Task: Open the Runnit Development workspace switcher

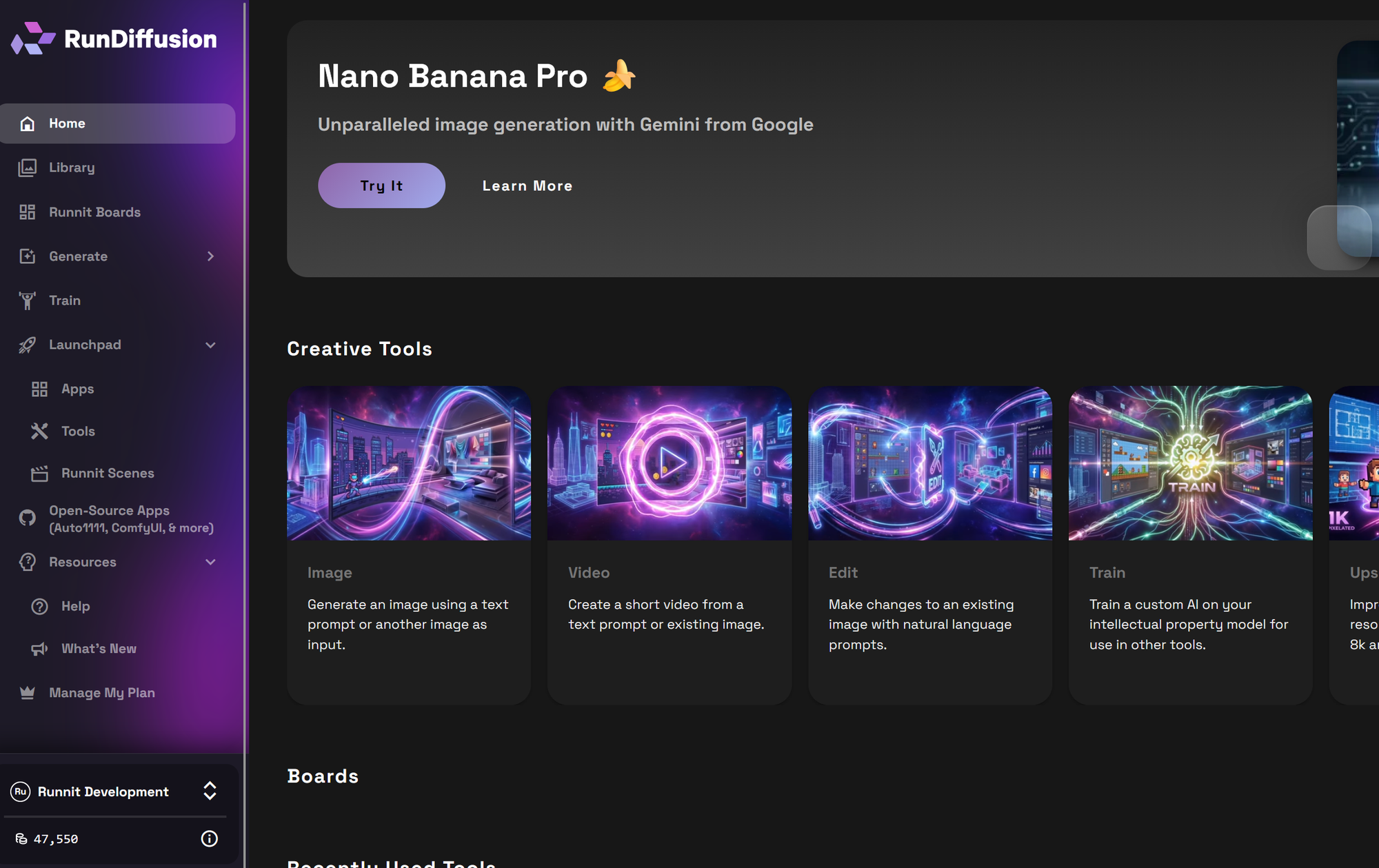Action: (x=210, y=791)
